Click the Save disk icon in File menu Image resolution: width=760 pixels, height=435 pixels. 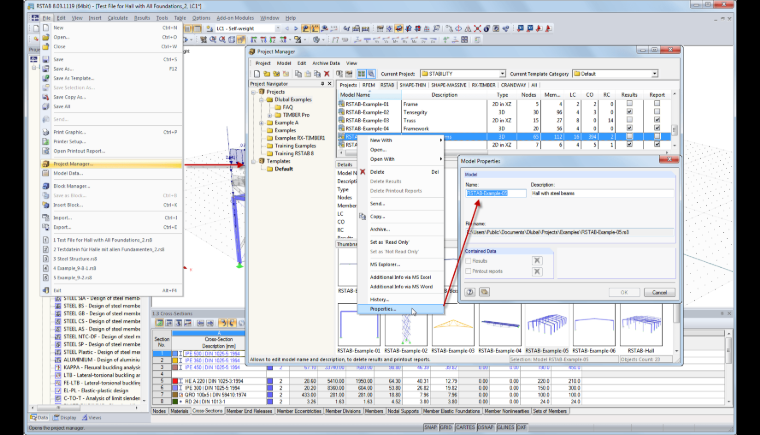46,59
